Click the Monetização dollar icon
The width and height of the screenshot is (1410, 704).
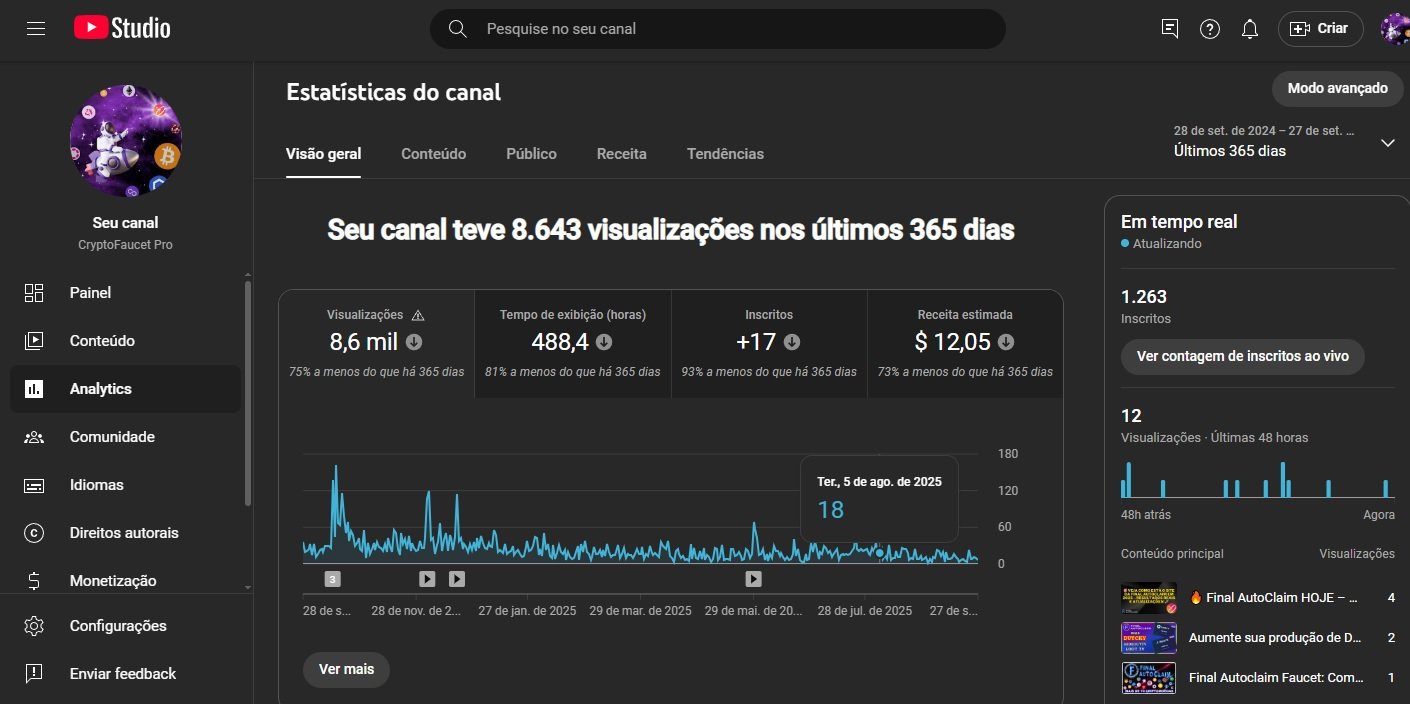point(34,581)
